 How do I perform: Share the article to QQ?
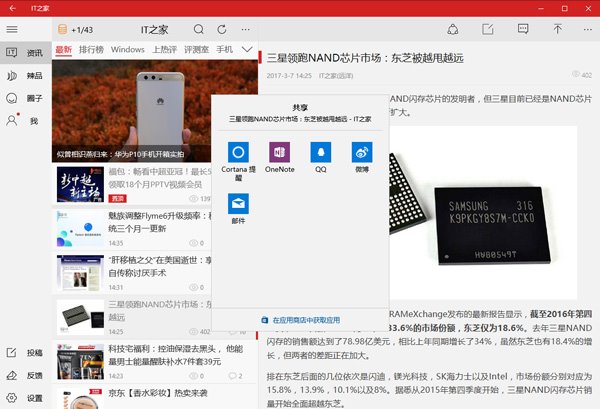coord(321,157)
